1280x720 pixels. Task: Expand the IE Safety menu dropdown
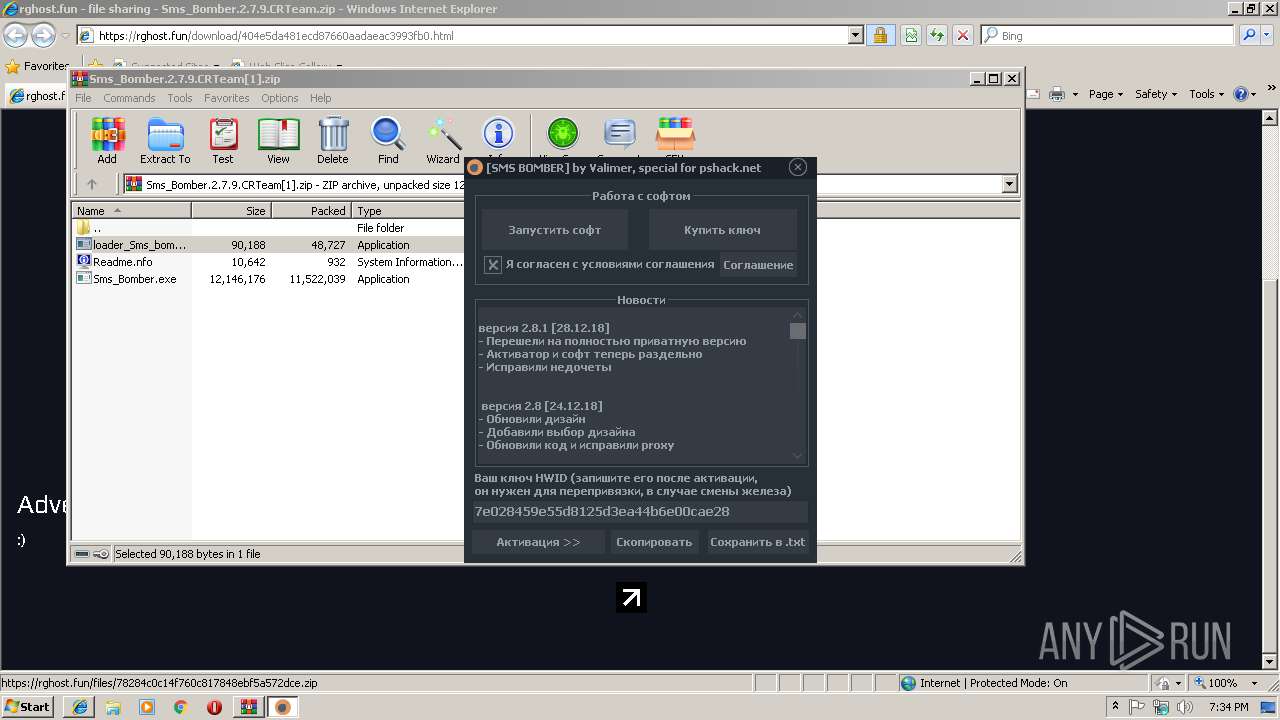point(1157,94)
